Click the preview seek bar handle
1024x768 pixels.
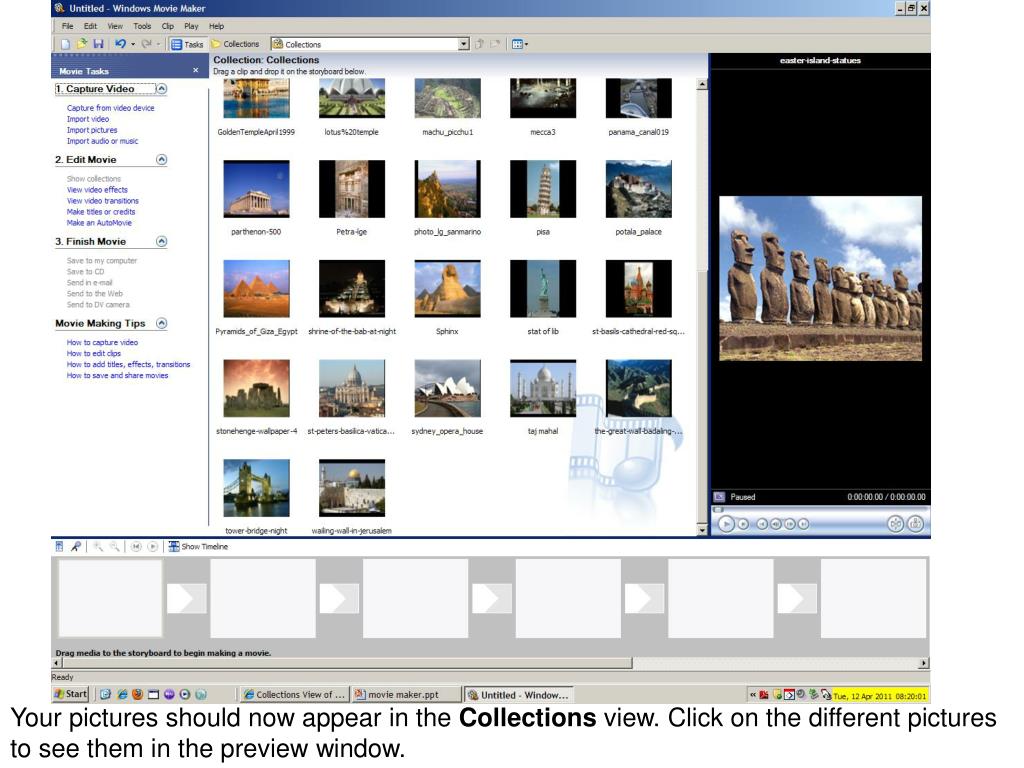pos(718,509)
